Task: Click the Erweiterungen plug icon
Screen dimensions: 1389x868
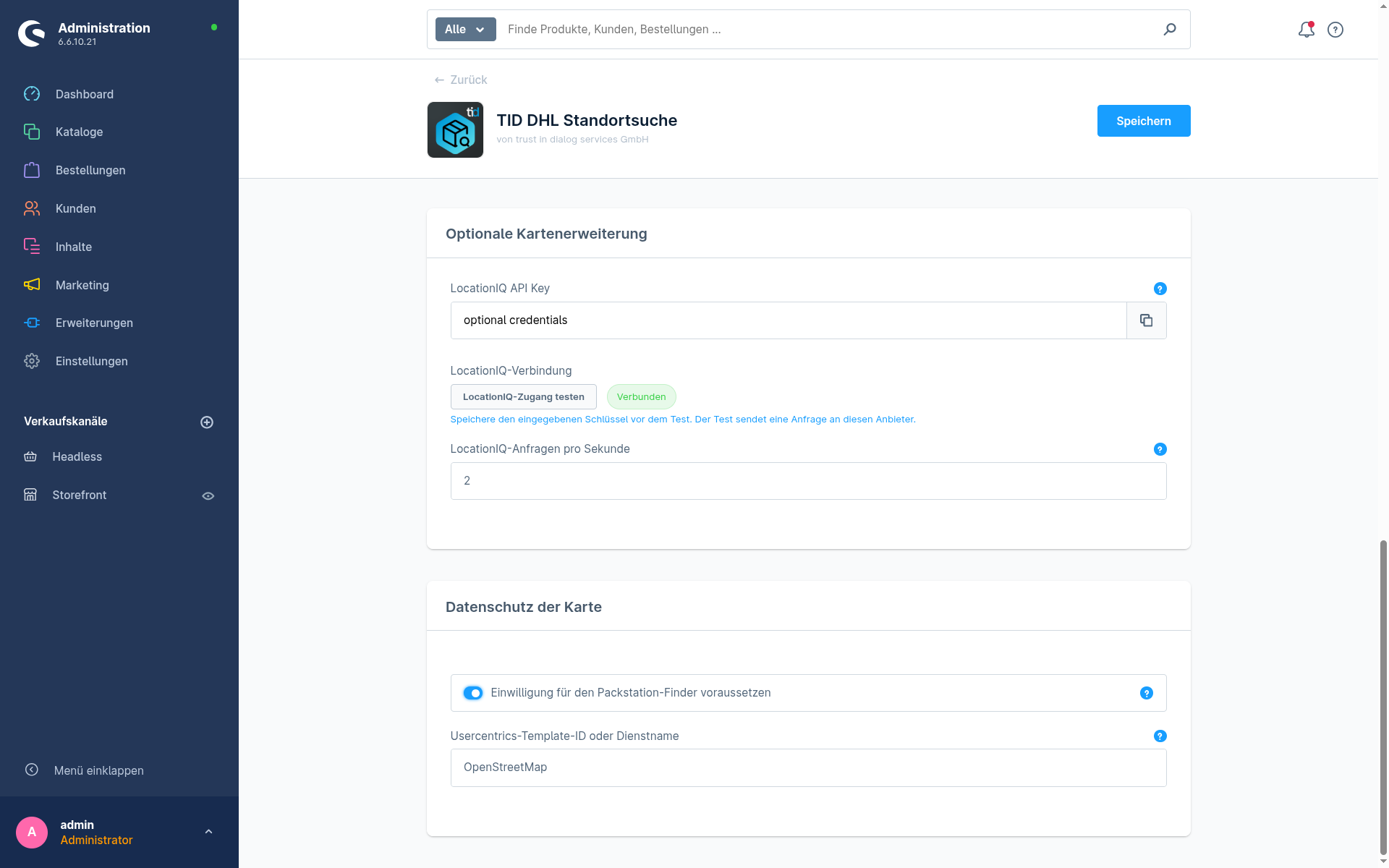Action: [x=32, y=323]
